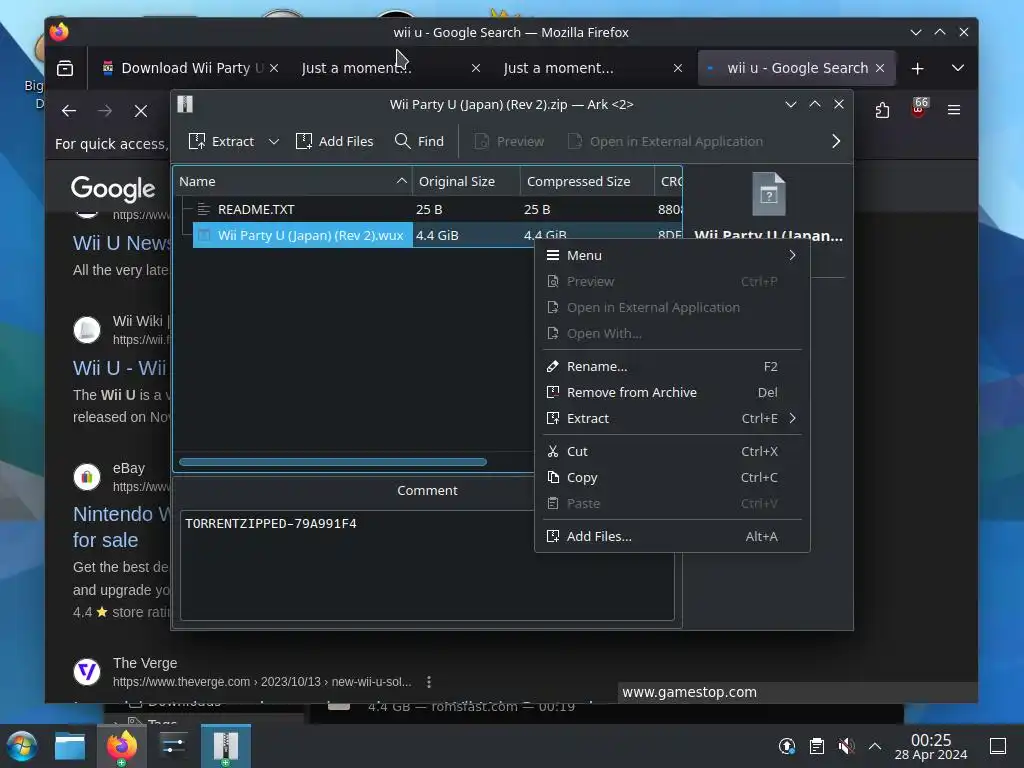Open Firefox extensions puzzle icon
This screenshot has width=1024, height=768.
[882, 110]
